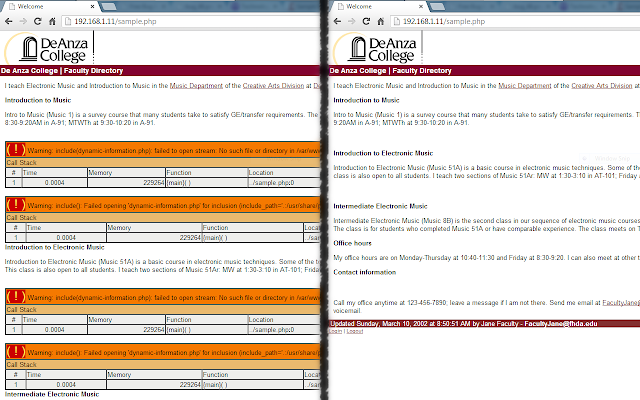Image resolution: width=640 pixels, height=400 pixels.
Task: Open new tab button in right window
Action: point(437,7)
